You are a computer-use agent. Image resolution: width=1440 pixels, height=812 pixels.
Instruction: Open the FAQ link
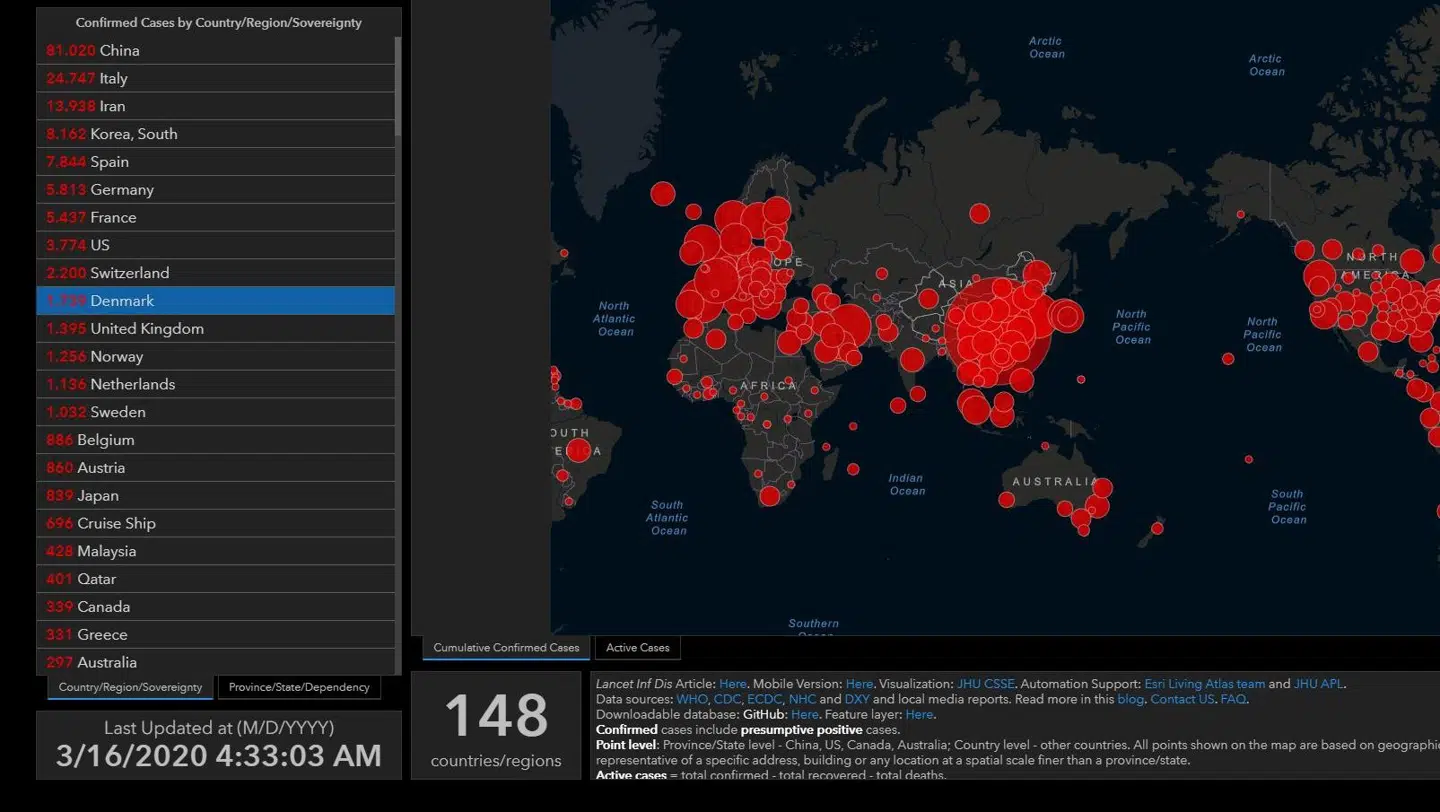[1233, 699]
